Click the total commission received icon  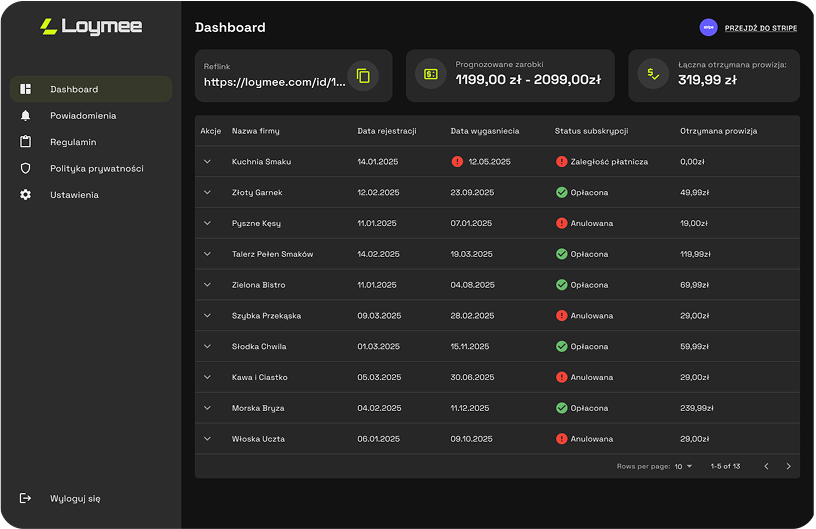[653, 74]
